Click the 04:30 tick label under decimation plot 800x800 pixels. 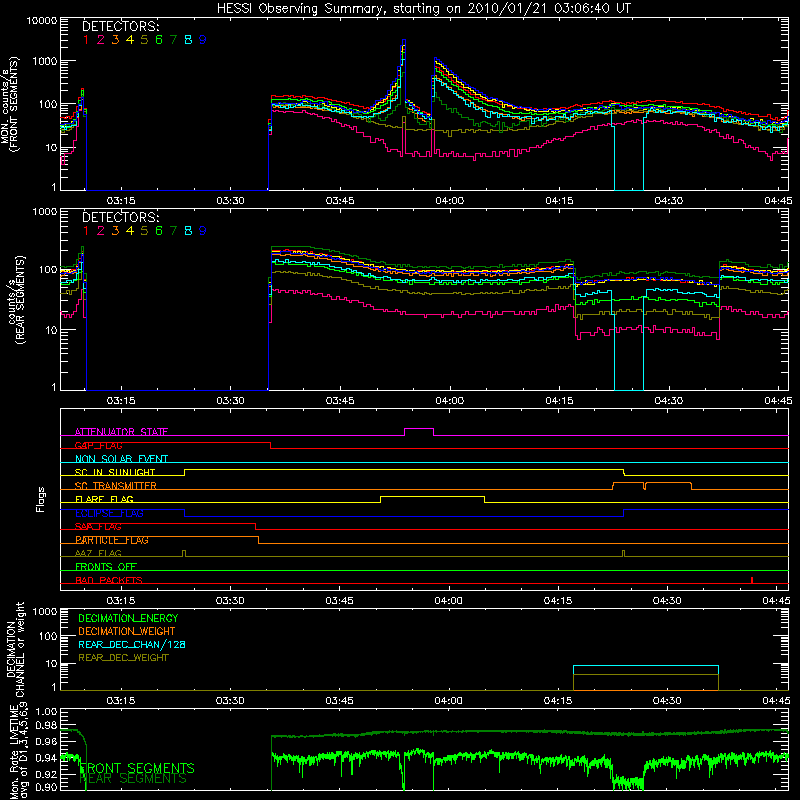tap(667, 701)
